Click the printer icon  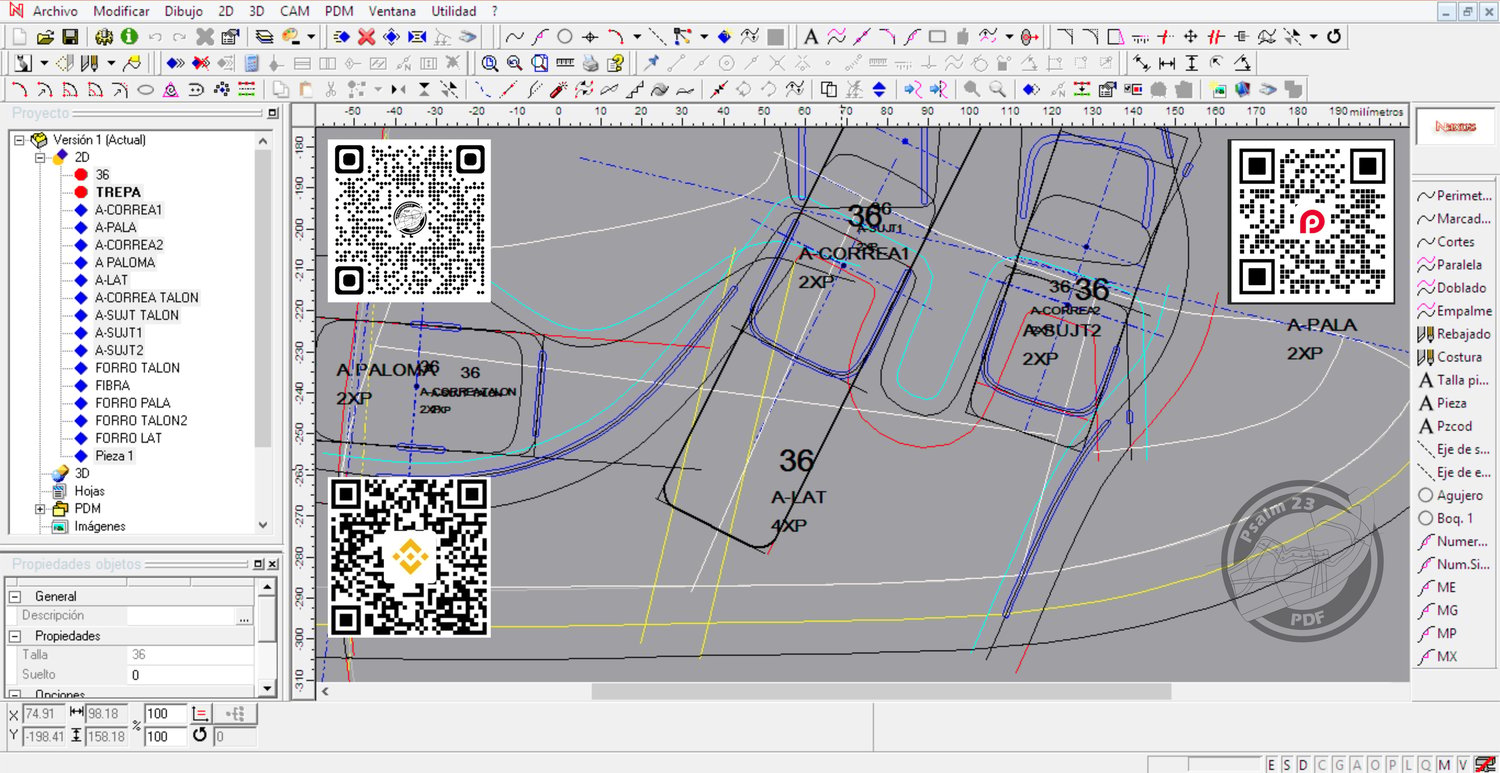tap(590, 63)
